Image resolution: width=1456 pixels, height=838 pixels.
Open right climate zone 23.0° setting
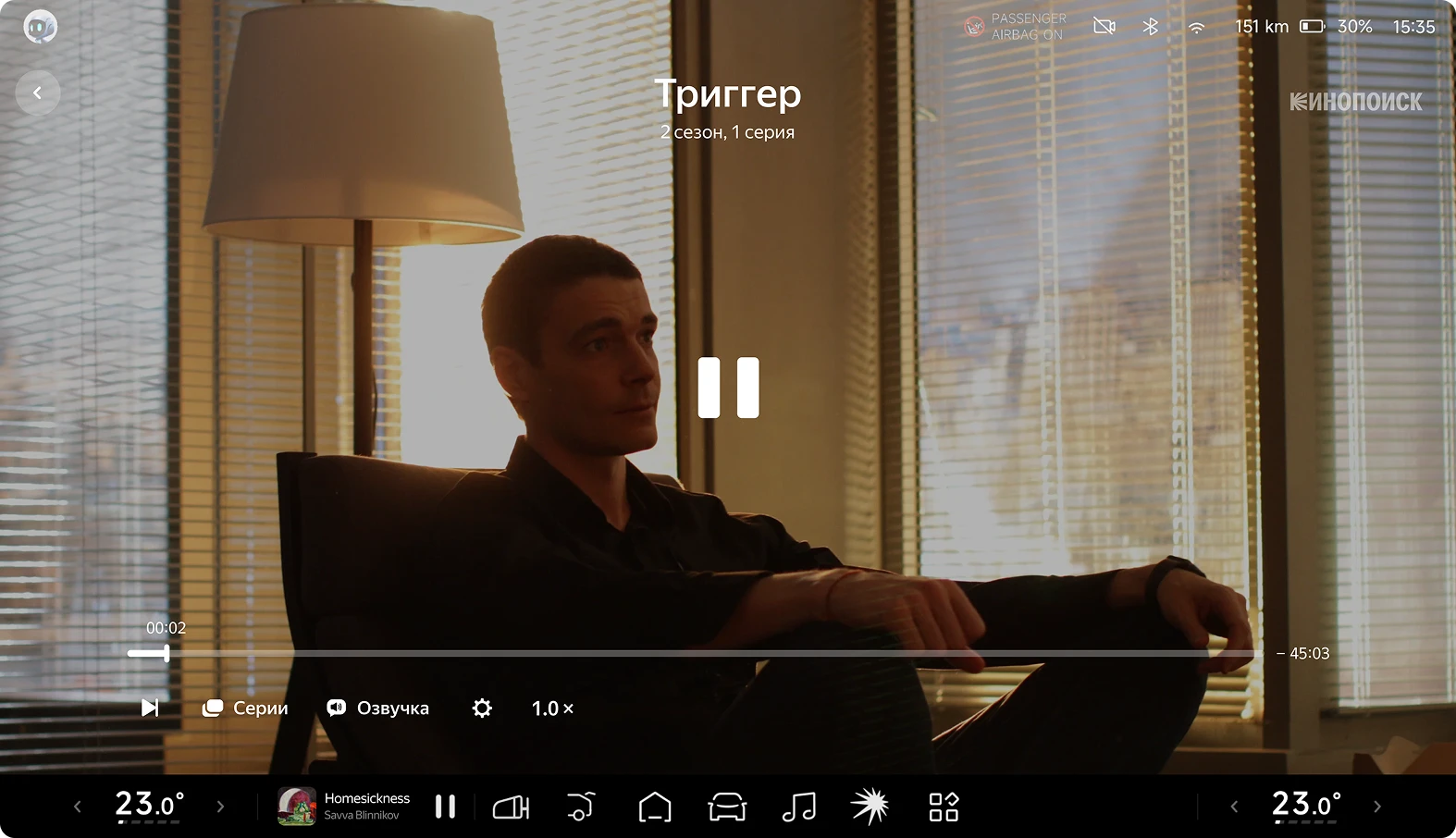tap(1306, 805)
